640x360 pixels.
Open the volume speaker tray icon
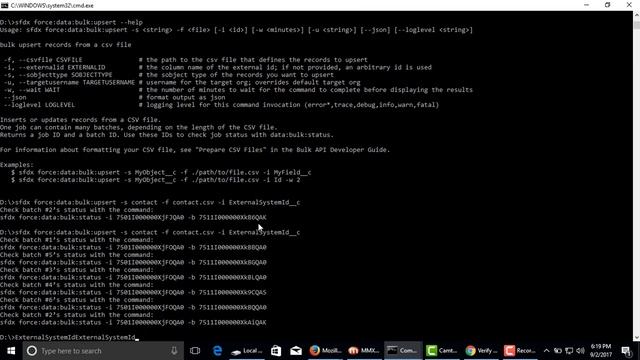click(580, 351)
